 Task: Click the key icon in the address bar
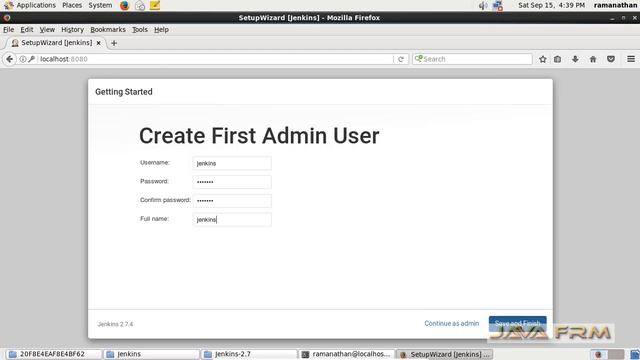[x=31, y=59]
